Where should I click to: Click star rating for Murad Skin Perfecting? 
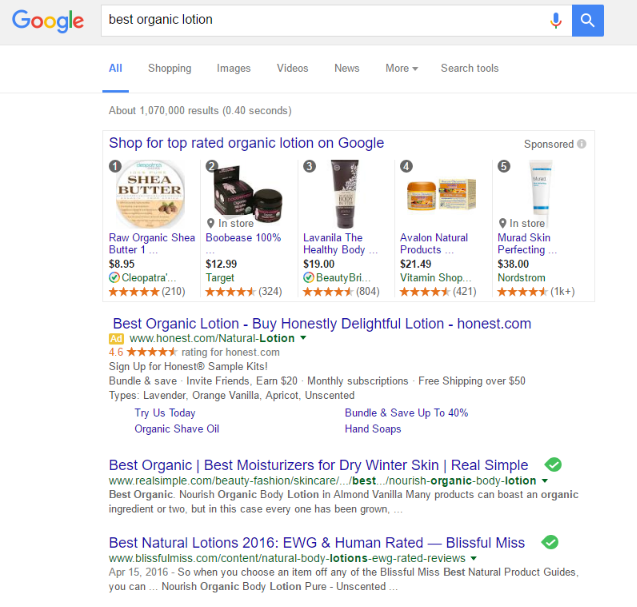(x=522, y=292)
